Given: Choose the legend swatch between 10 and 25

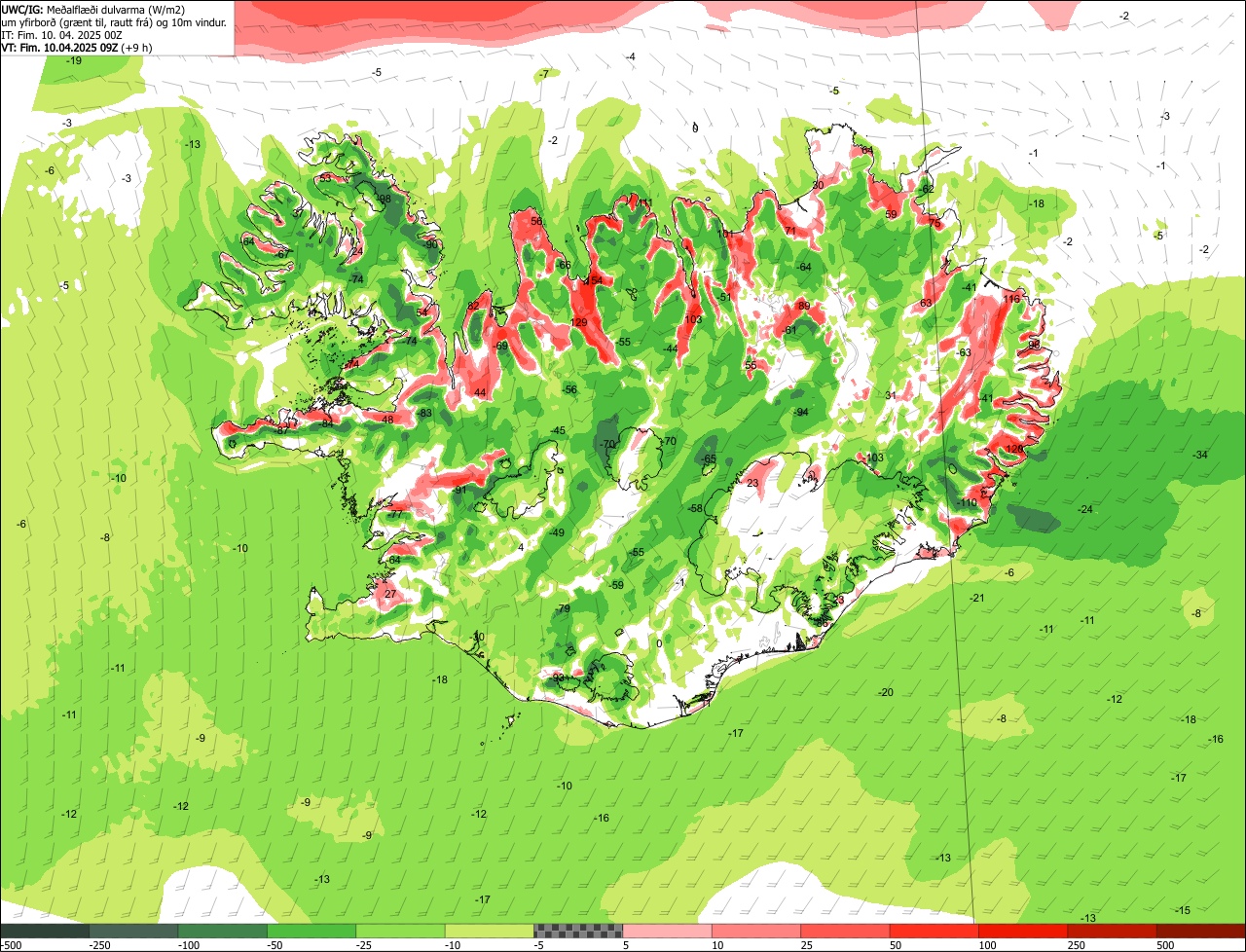Looking at the screenshot, I should [756, 931].
